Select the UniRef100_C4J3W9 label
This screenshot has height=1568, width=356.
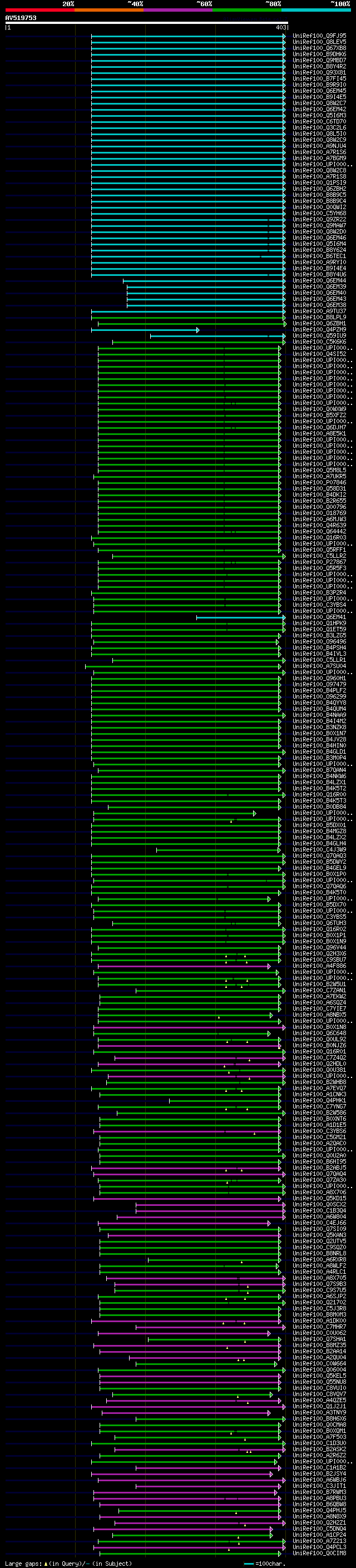[x=319, y=850]
